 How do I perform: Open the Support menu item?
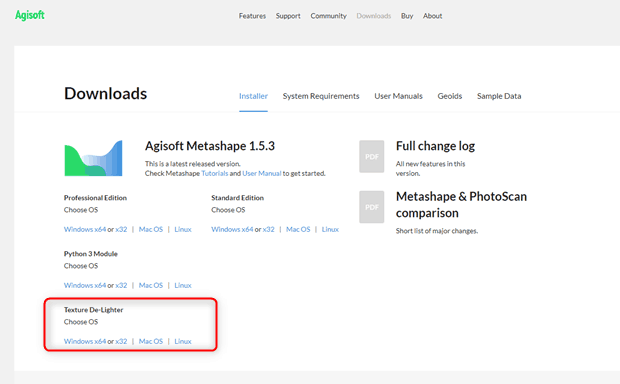tap(288, 16)
